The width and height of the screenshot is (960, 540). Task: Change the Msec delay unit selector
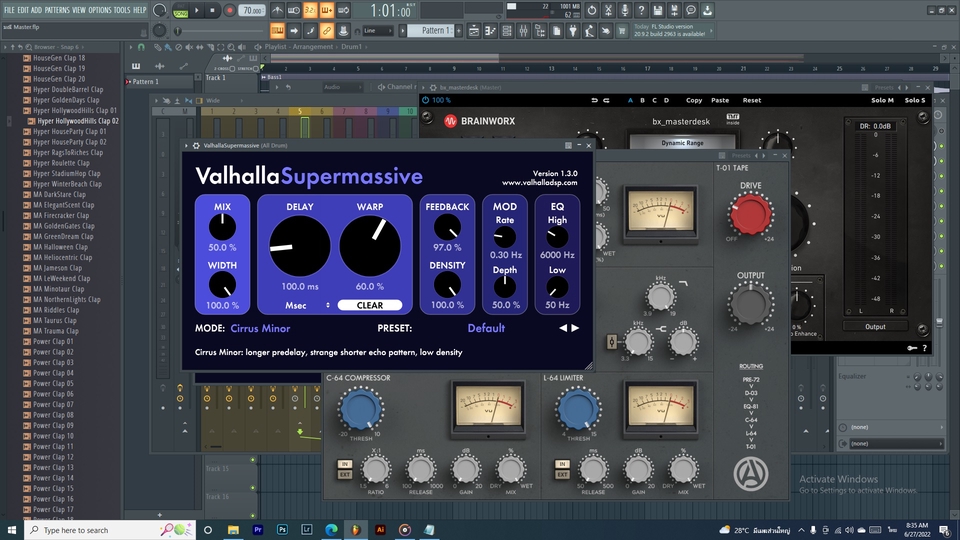308,305
